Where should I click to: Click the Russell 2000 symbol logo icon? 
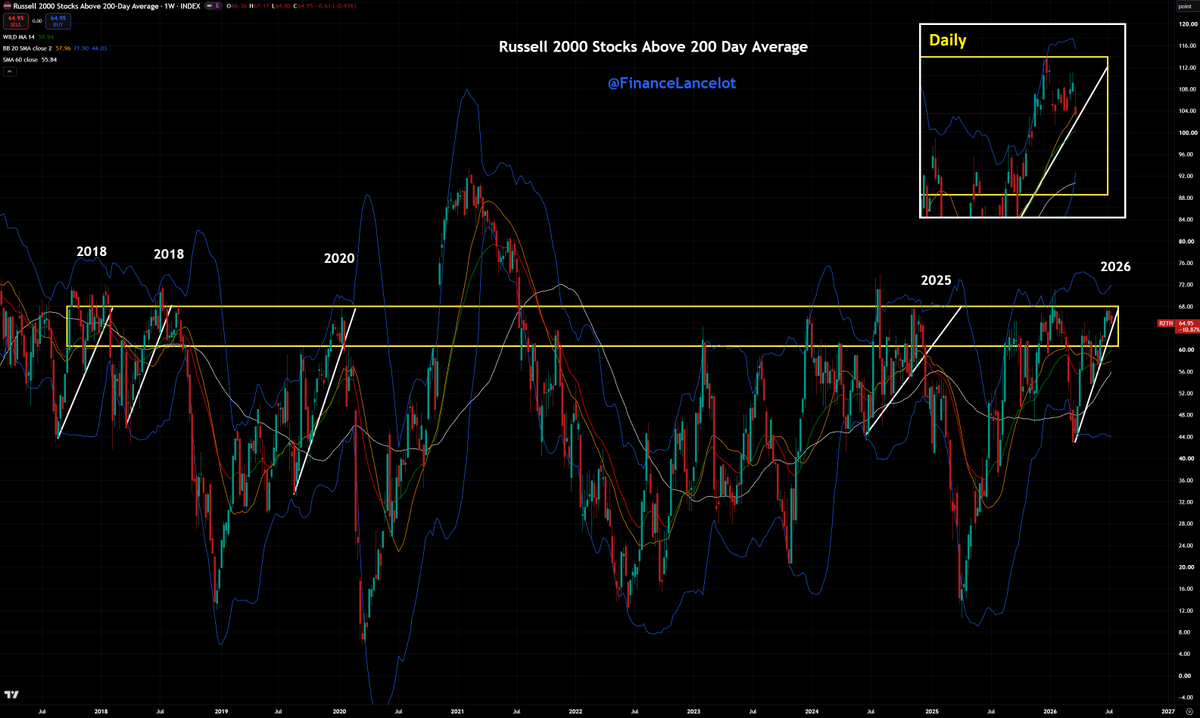pos(7,6)
